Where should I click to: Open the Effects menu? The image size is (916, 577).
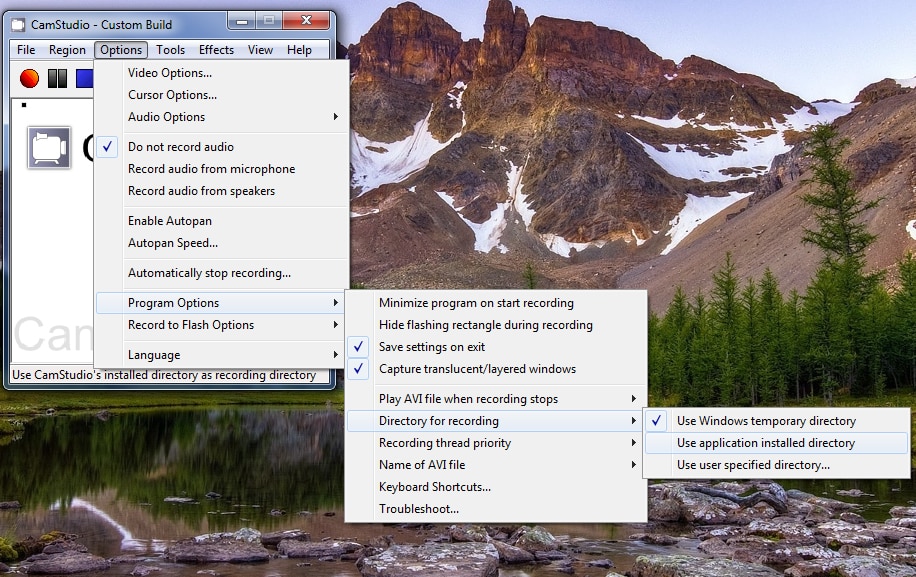point(216,50)
